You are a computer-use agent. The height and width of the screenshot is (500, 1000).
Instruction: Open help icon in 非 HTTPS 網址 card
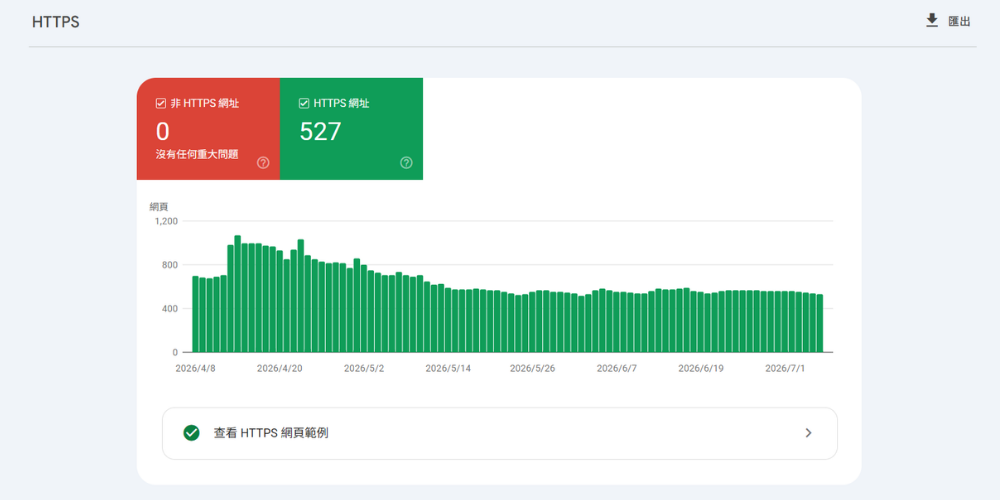263,163
